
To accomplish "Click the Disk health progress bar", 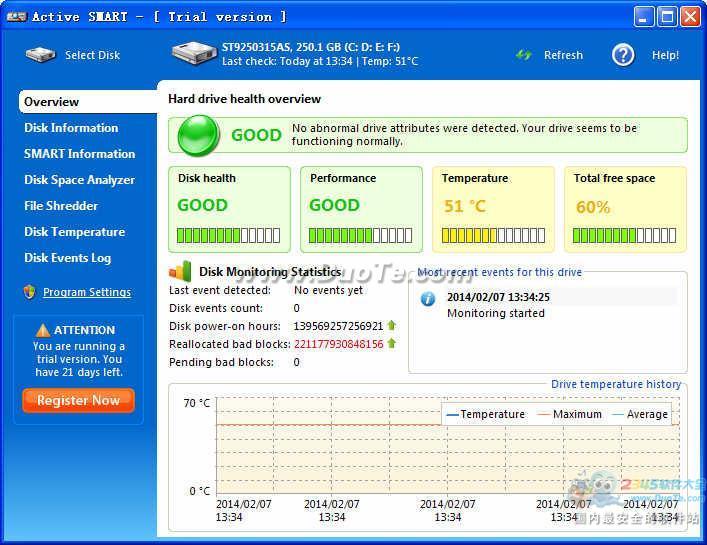I will [x=229, y=235].
